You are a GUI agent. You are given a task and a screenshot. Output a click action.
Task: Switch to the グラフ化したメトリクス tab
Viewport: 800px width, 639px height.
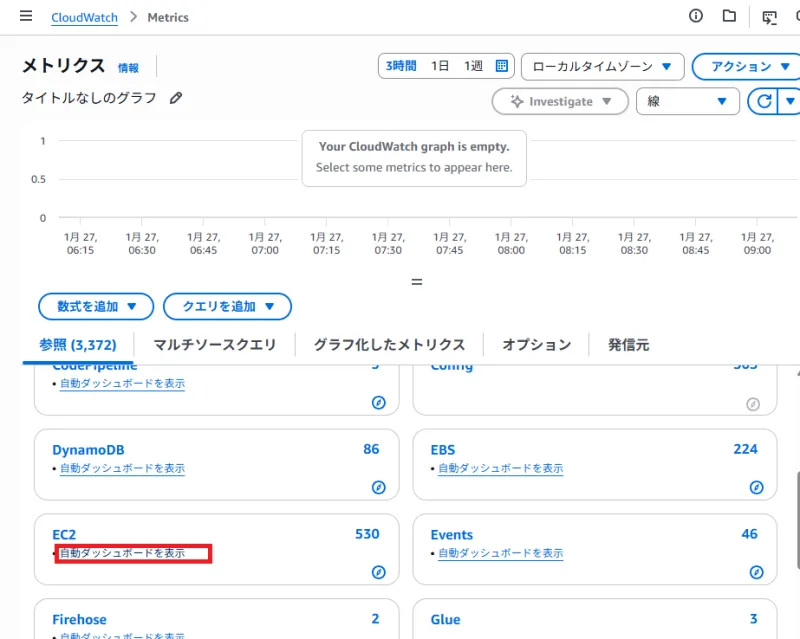pos(389,344)
